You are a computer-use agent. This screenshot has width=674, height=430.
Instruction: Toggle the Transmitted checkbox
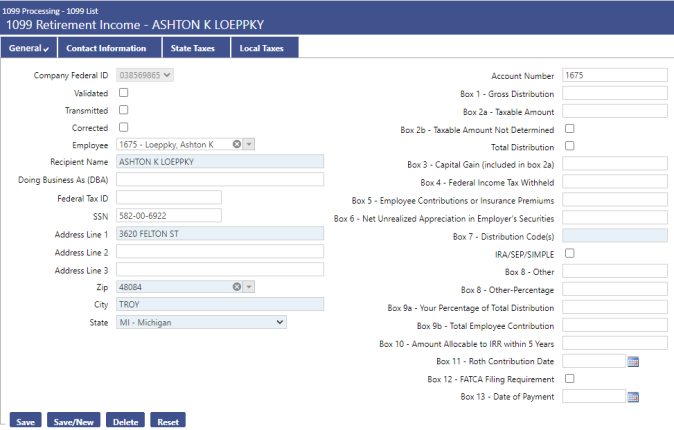click(124, 109)
